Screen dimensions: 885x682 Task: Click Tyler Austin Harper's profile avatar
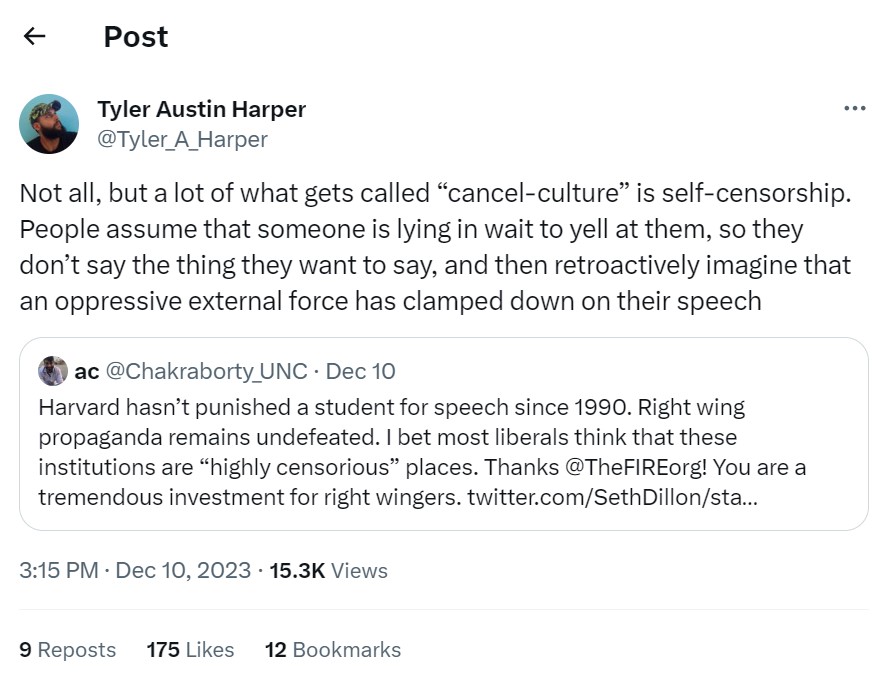pyautogui.click(x=49, y=124)
